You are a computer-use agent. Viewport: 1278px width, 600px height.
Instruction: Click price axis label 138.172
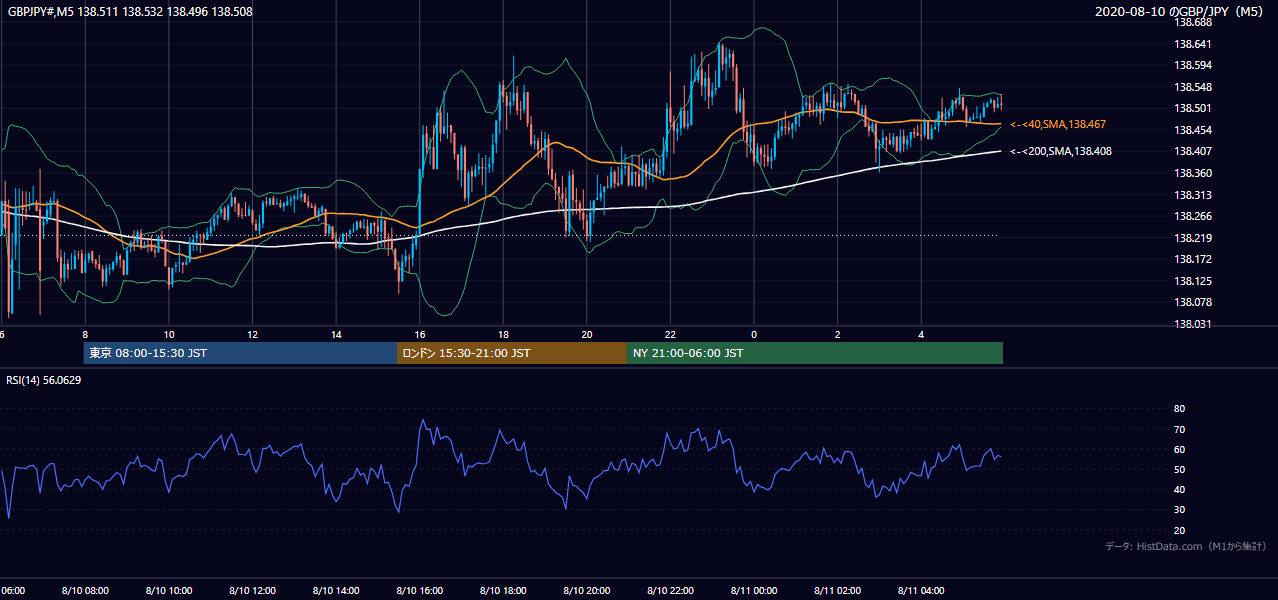1194,260
